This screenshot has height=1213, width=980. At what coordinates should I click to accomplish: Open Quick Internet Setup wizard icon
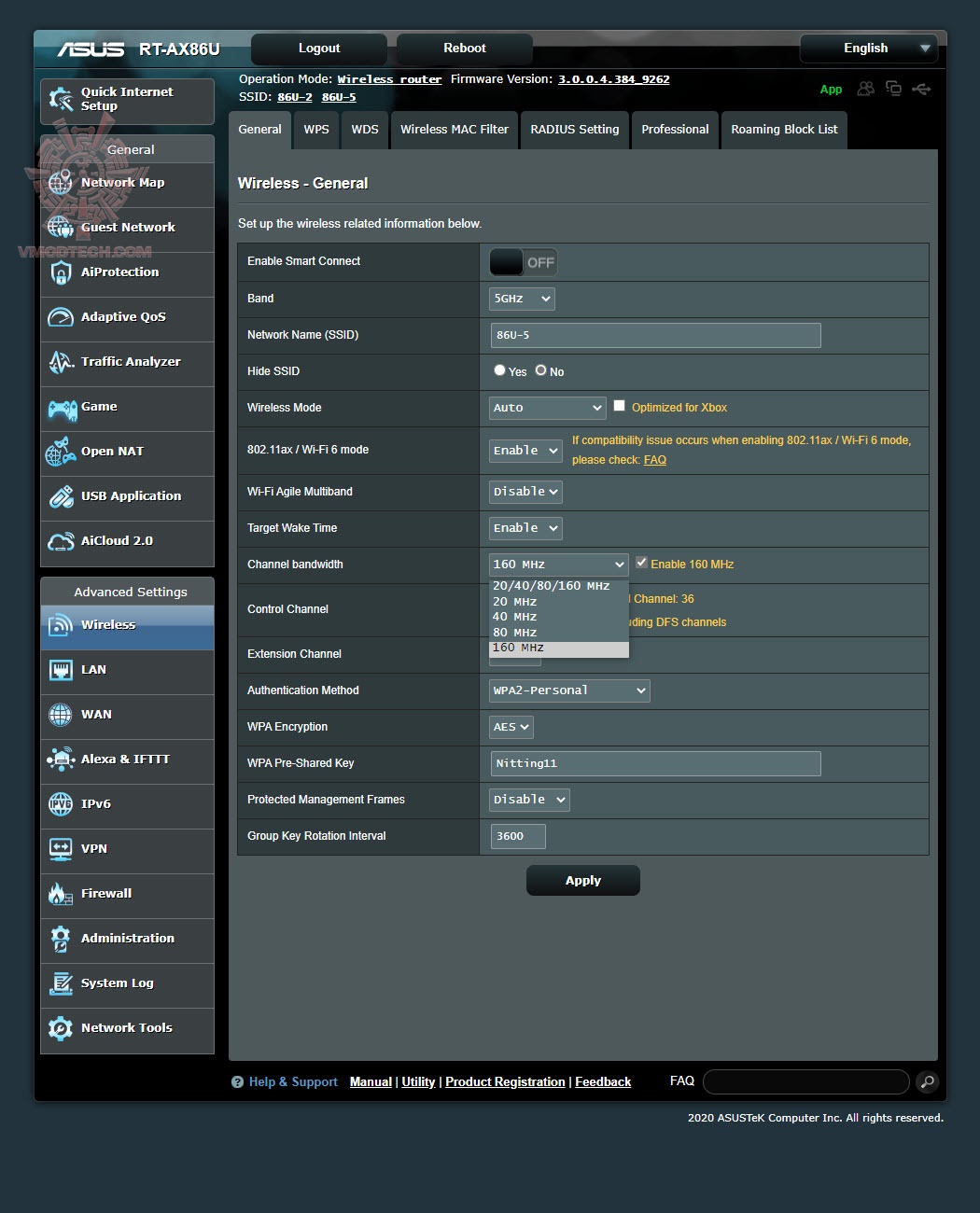[61, 99]
